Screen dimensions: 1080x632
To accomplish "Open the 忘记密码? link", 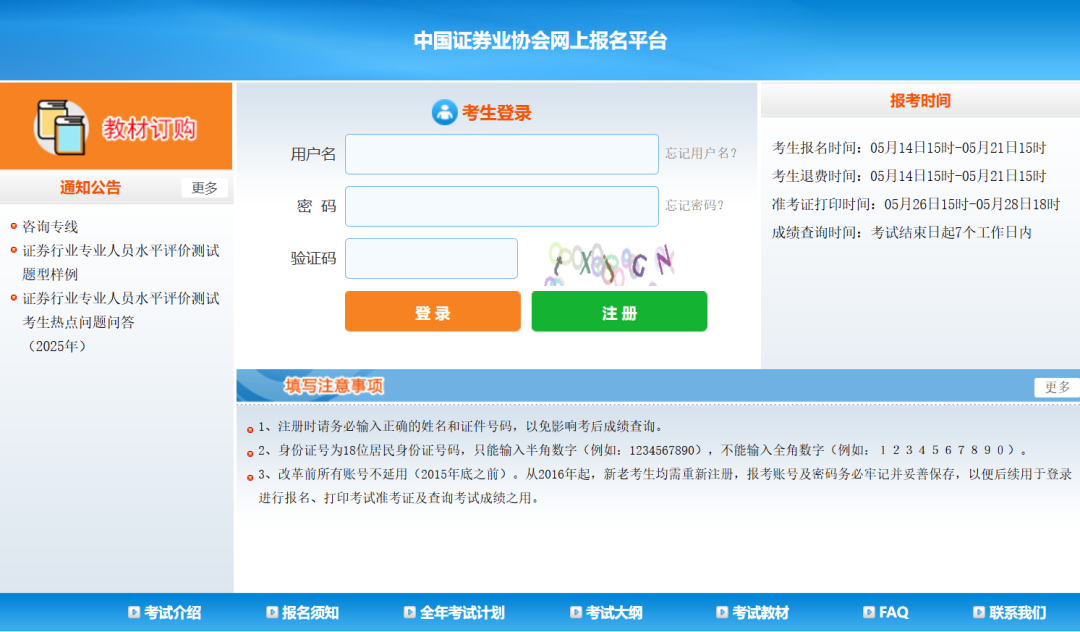I will coord(694,205).
